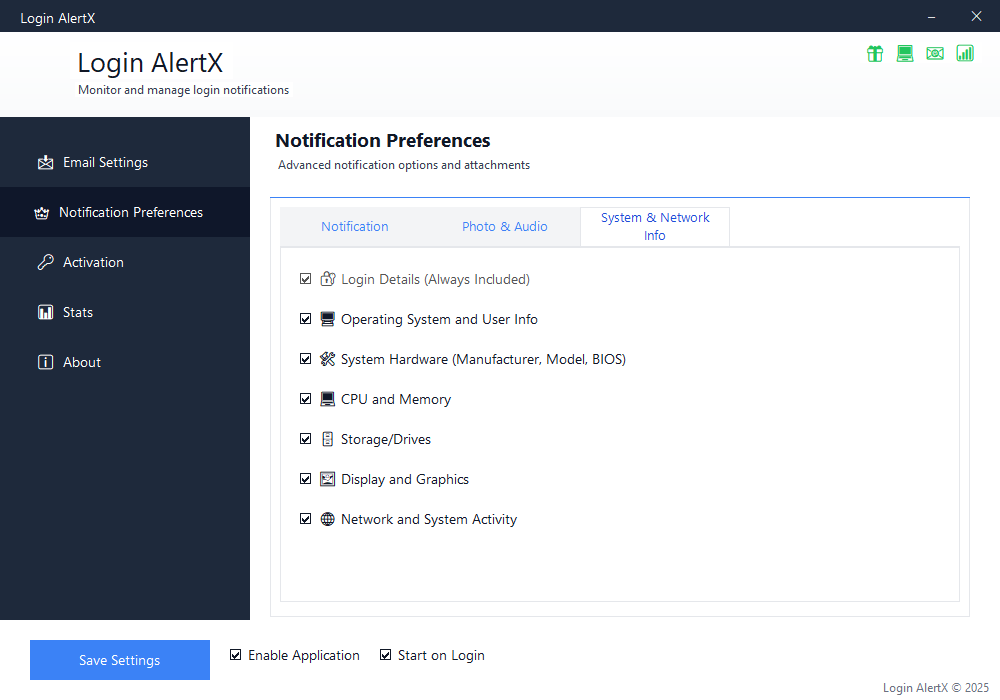The height and width of the screenshot is (700, 1000).
Task: Click 'Login Details (Always Included)' label
Action: coord(436,279)
